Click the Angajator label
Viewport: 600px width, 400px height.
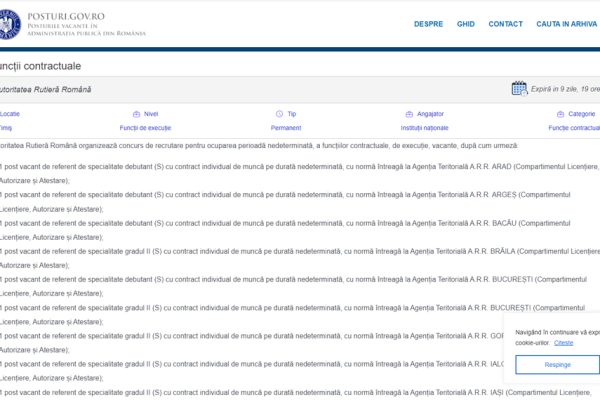pyautogui.click(x=430, y=114)
